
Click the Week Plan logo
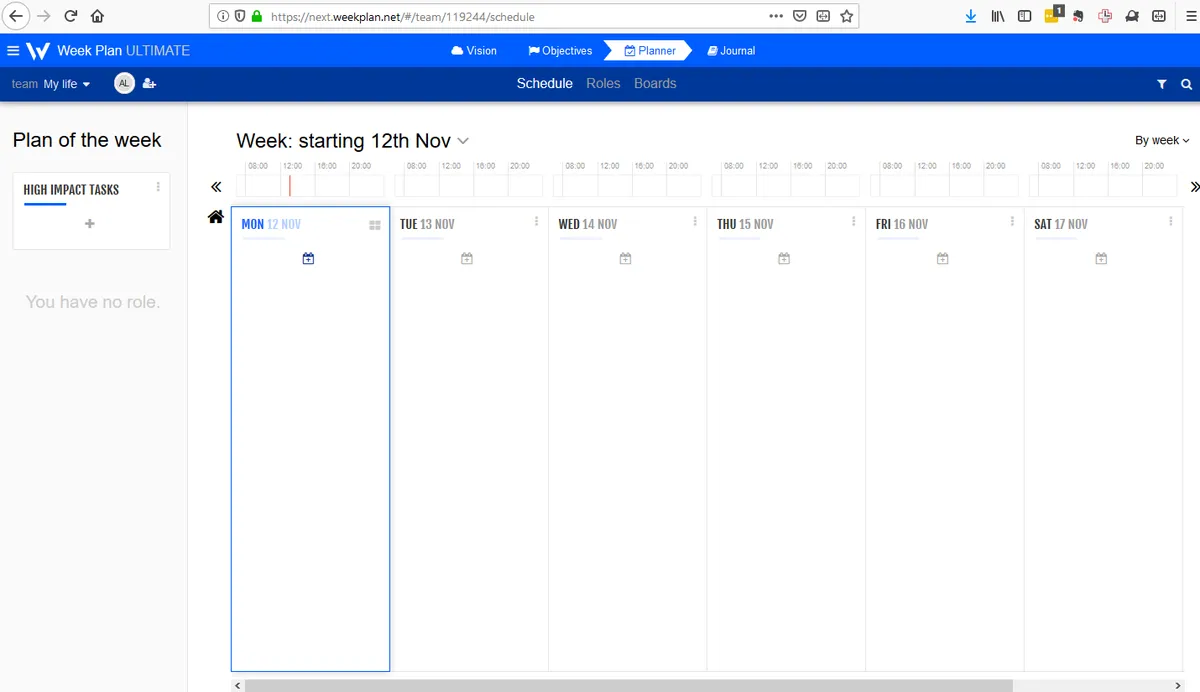38,51
